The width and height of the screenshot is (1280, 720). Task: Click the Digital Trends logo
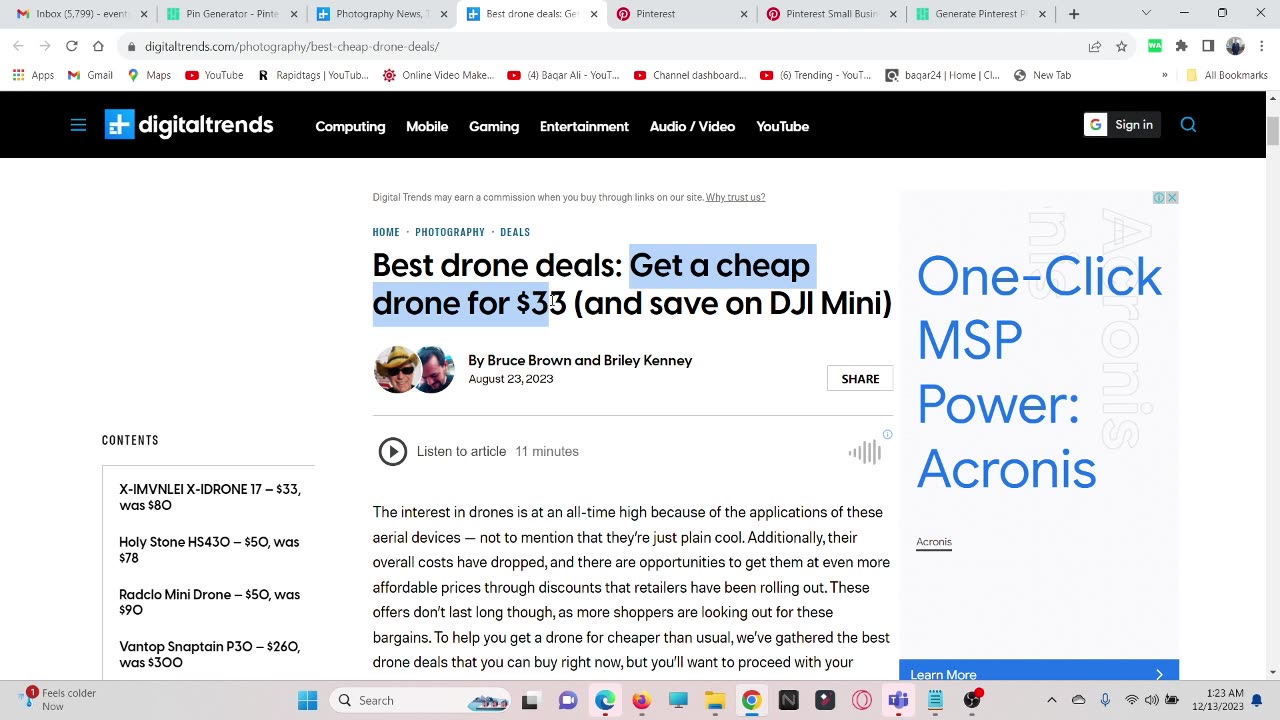(189, 125)
